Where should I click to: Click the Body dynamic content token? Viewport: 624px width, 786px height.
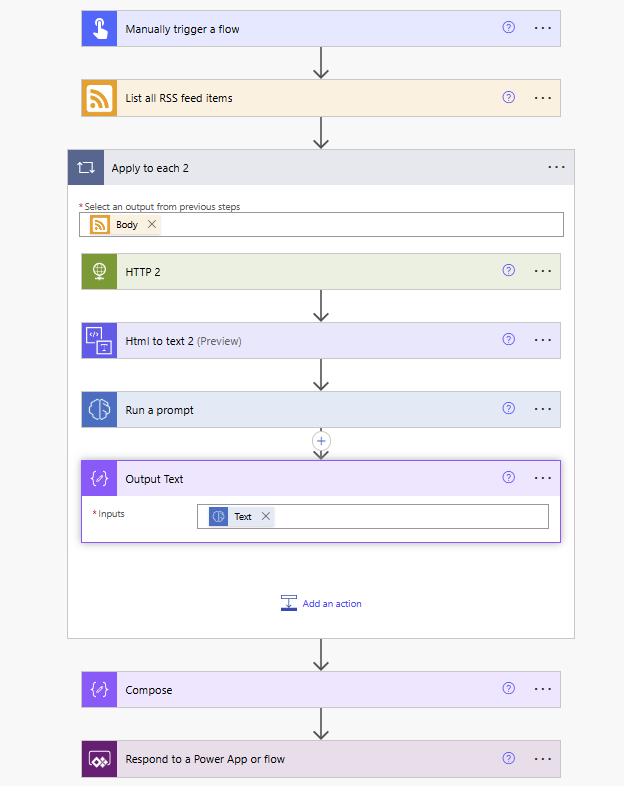point(126,225)
